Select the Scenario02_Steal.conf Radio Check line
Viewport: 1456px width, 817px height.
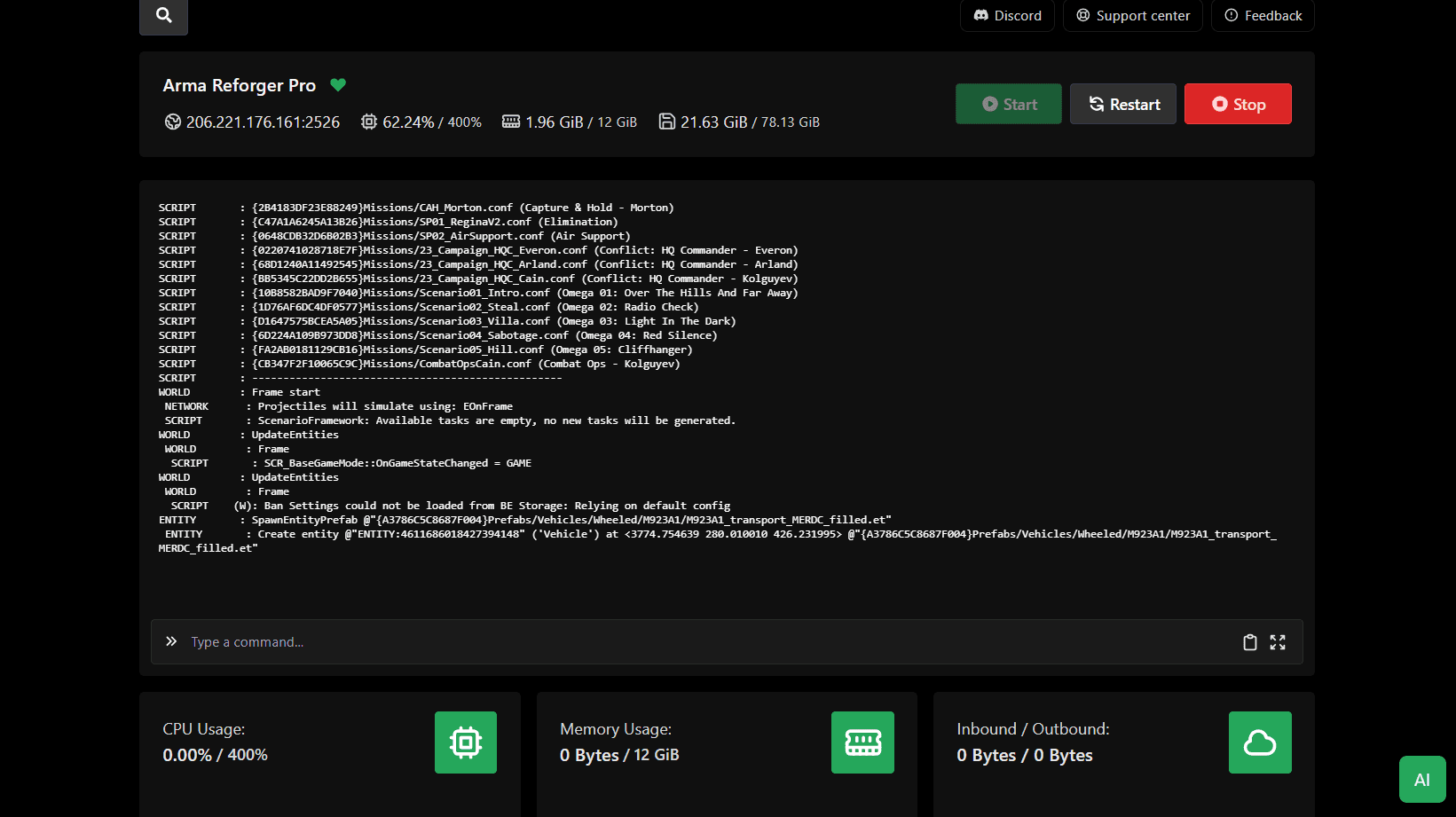[x=429, y=307]
